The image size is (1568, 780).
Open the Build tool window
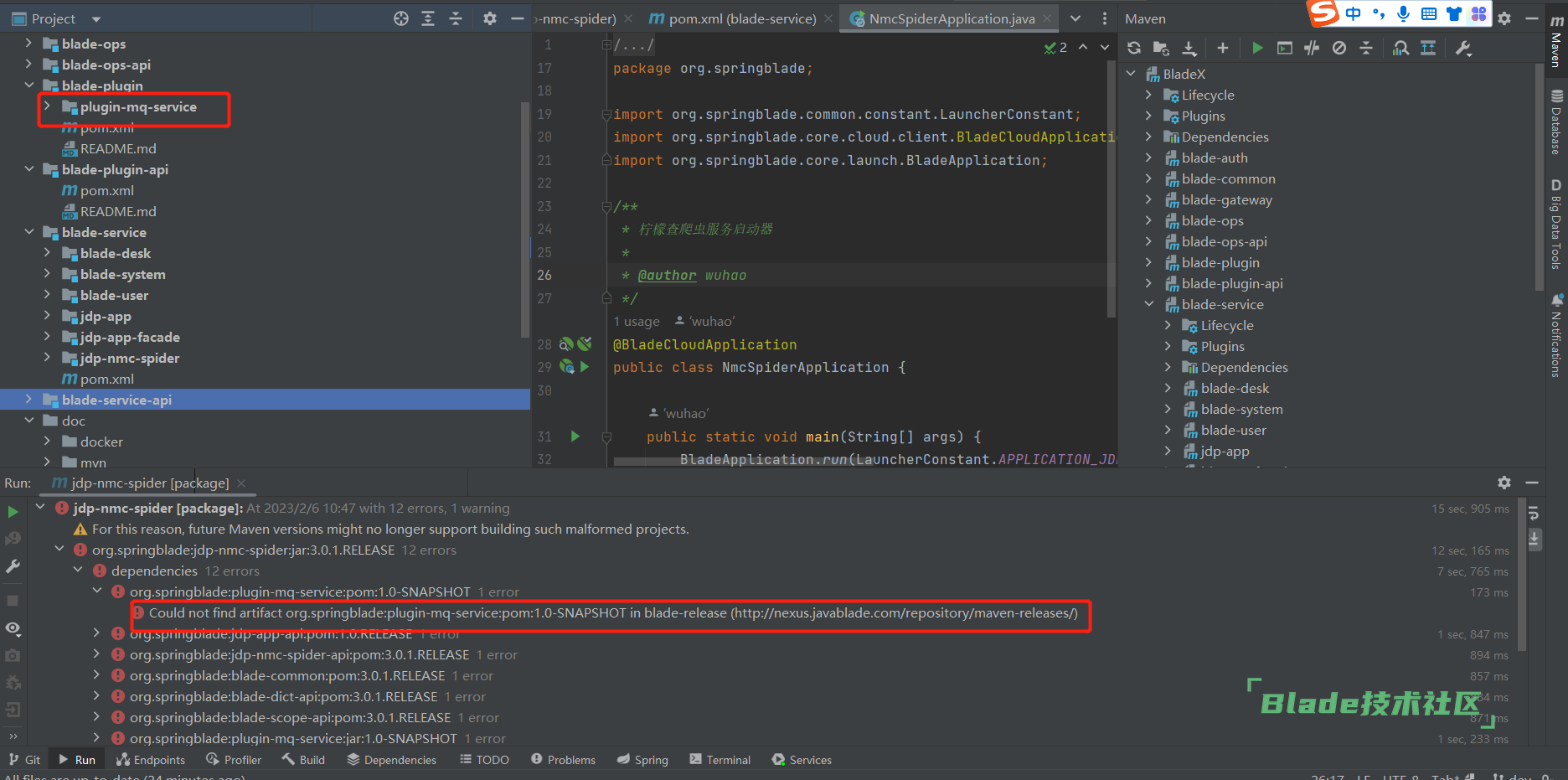point(303,760)
